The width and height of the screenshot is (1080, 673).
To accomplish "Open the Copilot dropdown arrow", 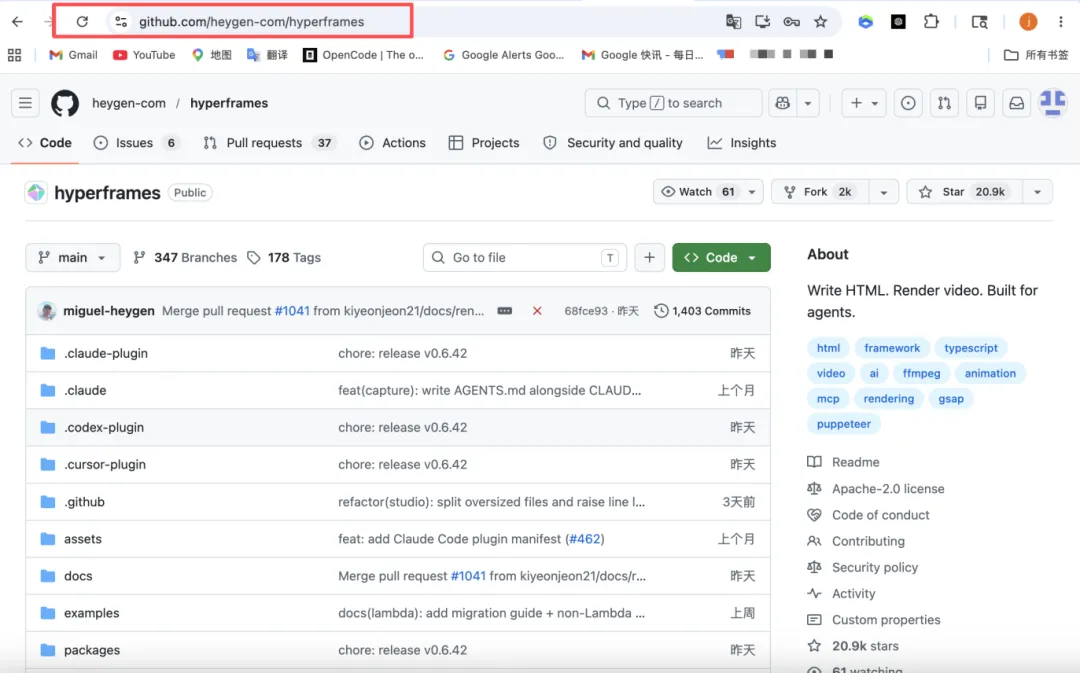I will coord(808,103).
